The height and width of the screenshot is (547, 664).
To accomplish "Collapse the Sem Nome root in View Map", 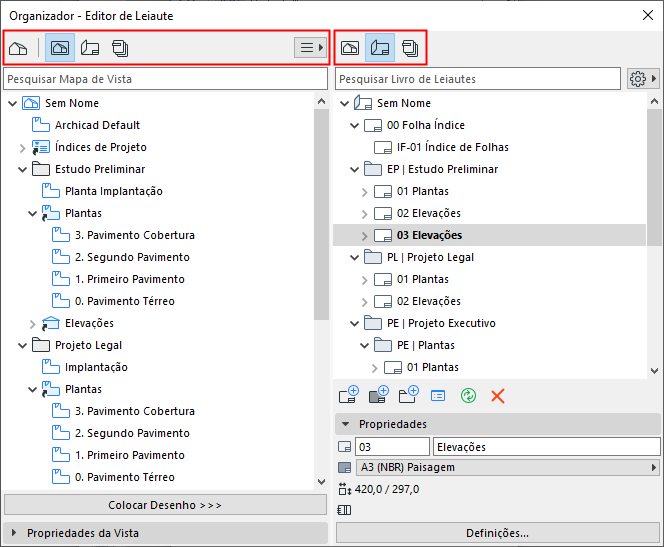I will click(13, 103).
